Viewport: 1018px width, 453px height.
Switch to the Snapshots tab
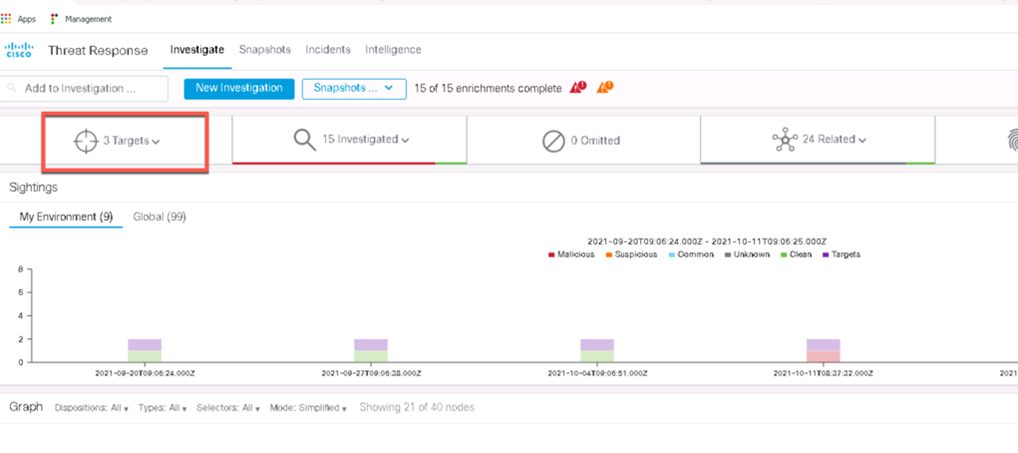(x=265, y=50)
